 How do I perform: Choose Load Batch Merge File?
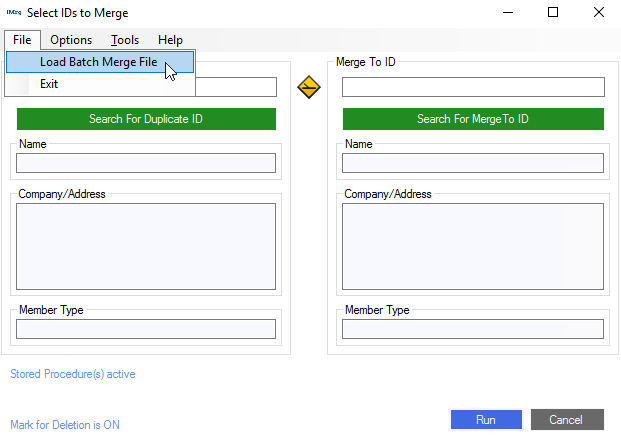[98, 62]
